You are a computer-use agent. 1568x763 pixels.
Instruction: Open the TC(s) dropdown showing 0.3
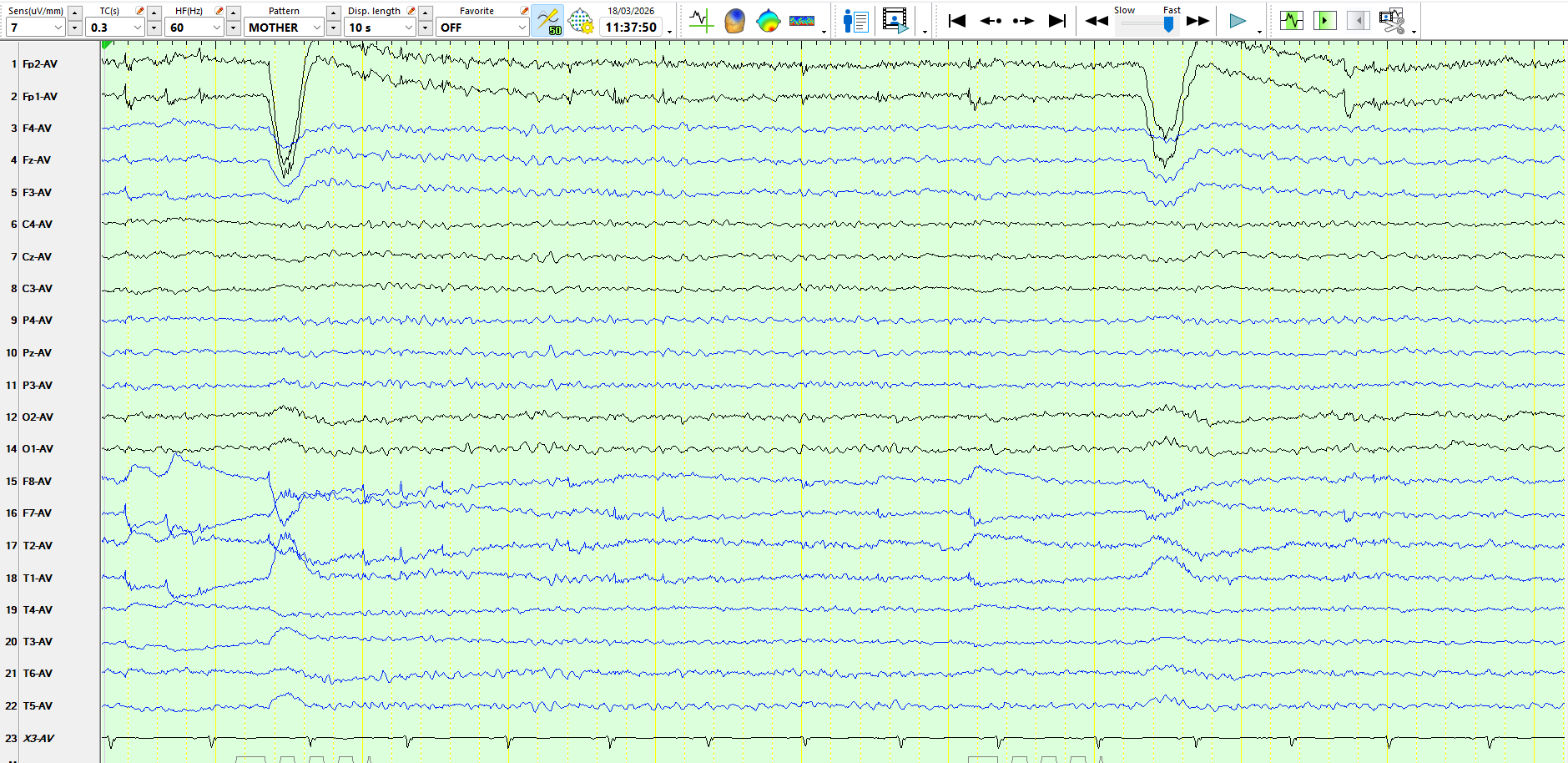115,28
